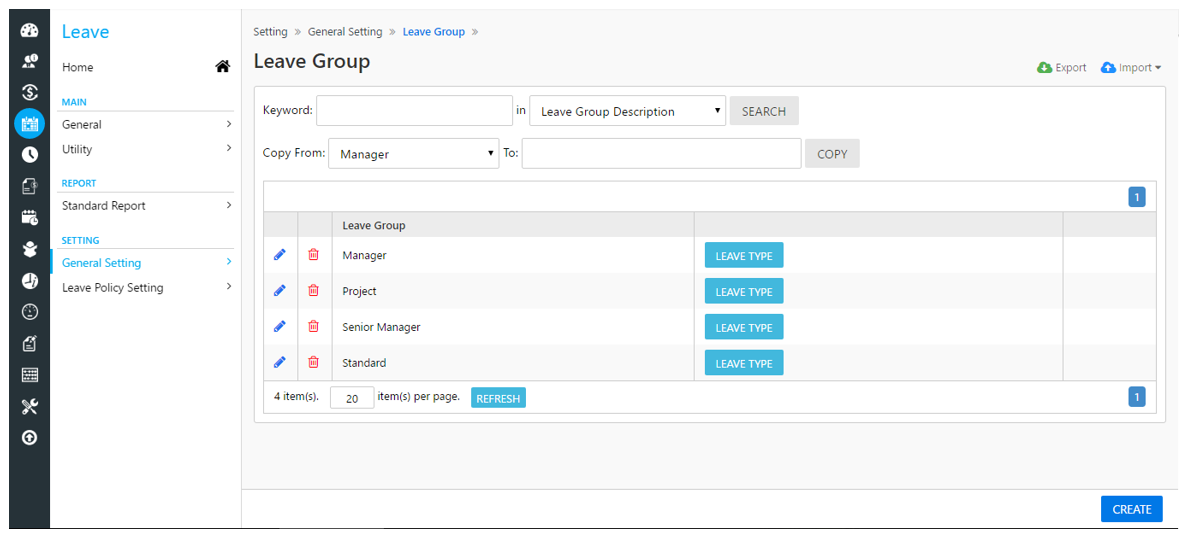The height and width of the screenshot is (538, 1190).
Task: Select the Utility menu item
Action: [x=146, y=149]
